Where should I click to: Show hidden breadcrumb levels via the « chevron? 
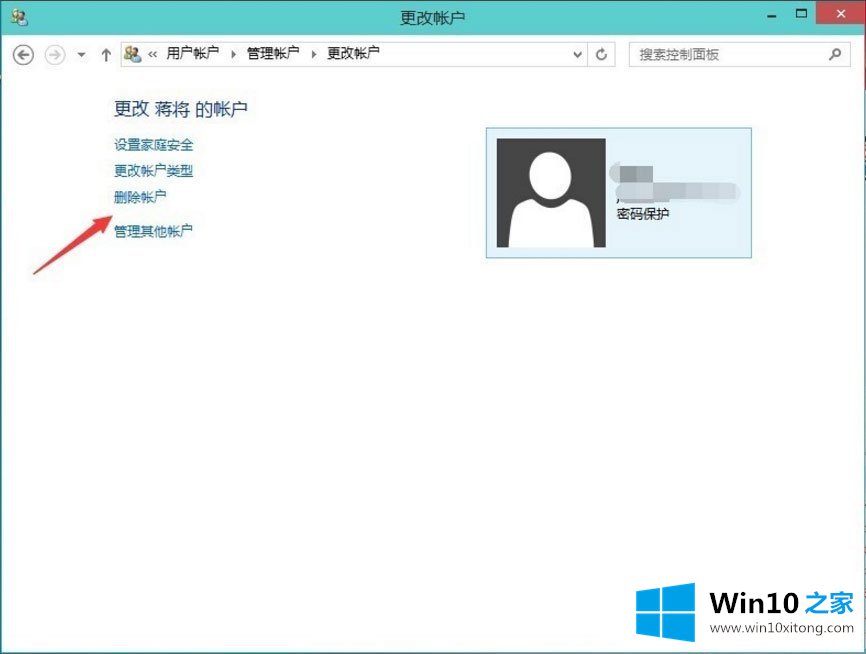tap(153, 54)
